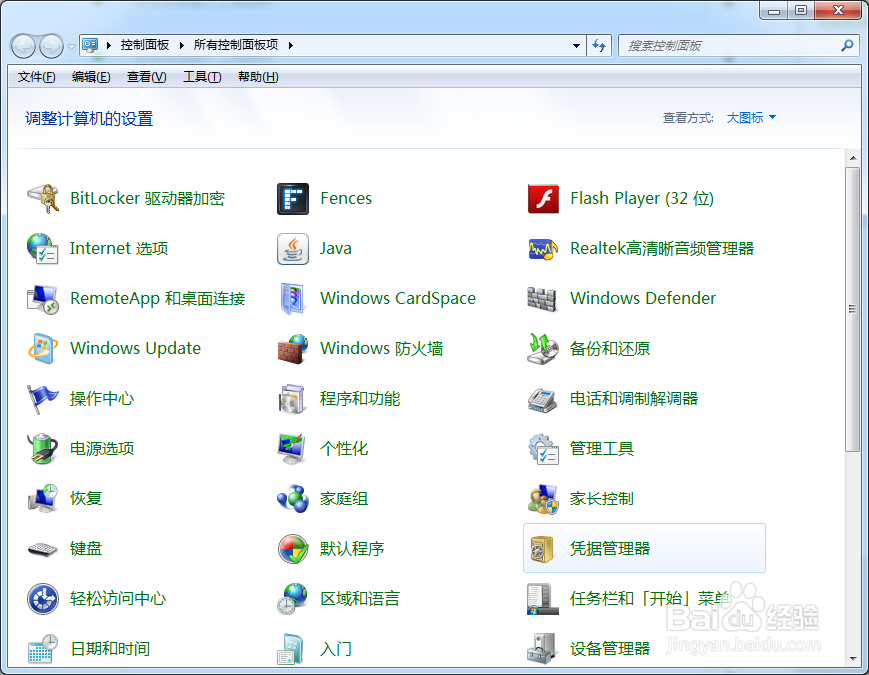The height and width of the screenshot is (675, 869).
Task: Open the 区域和语言 globe icon
Action: tap(293, 599)
